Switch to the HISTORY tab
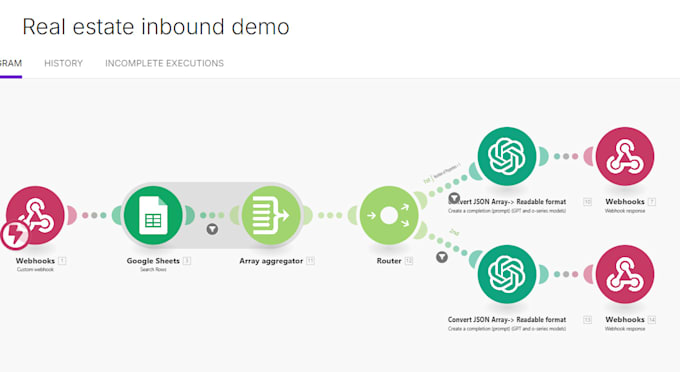 click(x=63, y=63)
